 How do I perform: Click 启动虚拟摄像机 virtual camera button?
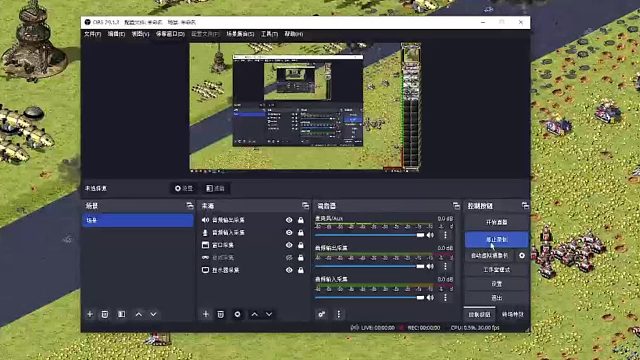tap(489, 256)
